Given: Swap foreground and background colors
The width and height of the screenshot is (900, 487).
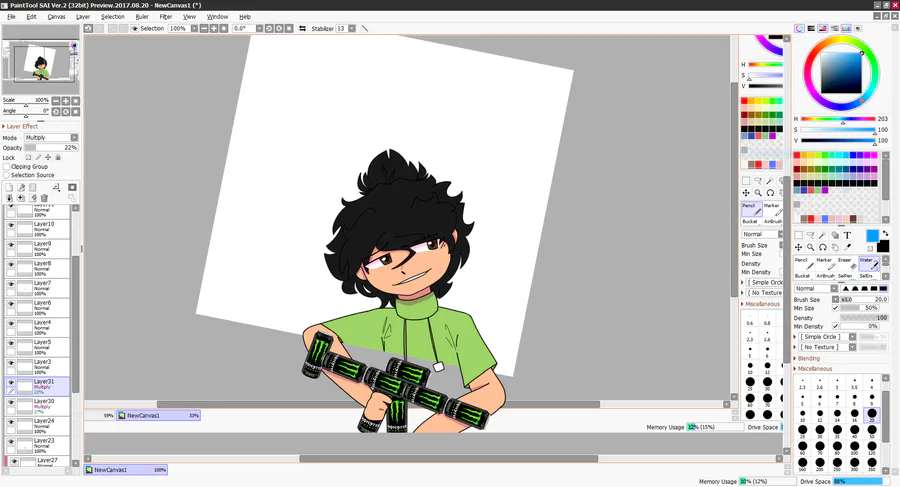Looking at the screenshot, I should pos(885,233).
